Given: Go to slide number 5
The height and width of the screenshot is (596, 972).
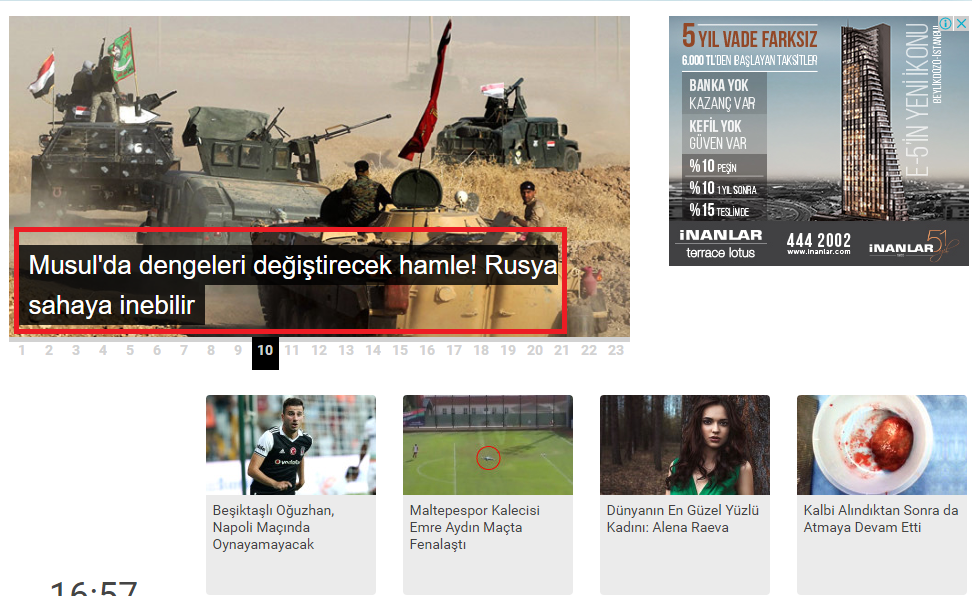Looking at the screenshot, I should 129,351.
